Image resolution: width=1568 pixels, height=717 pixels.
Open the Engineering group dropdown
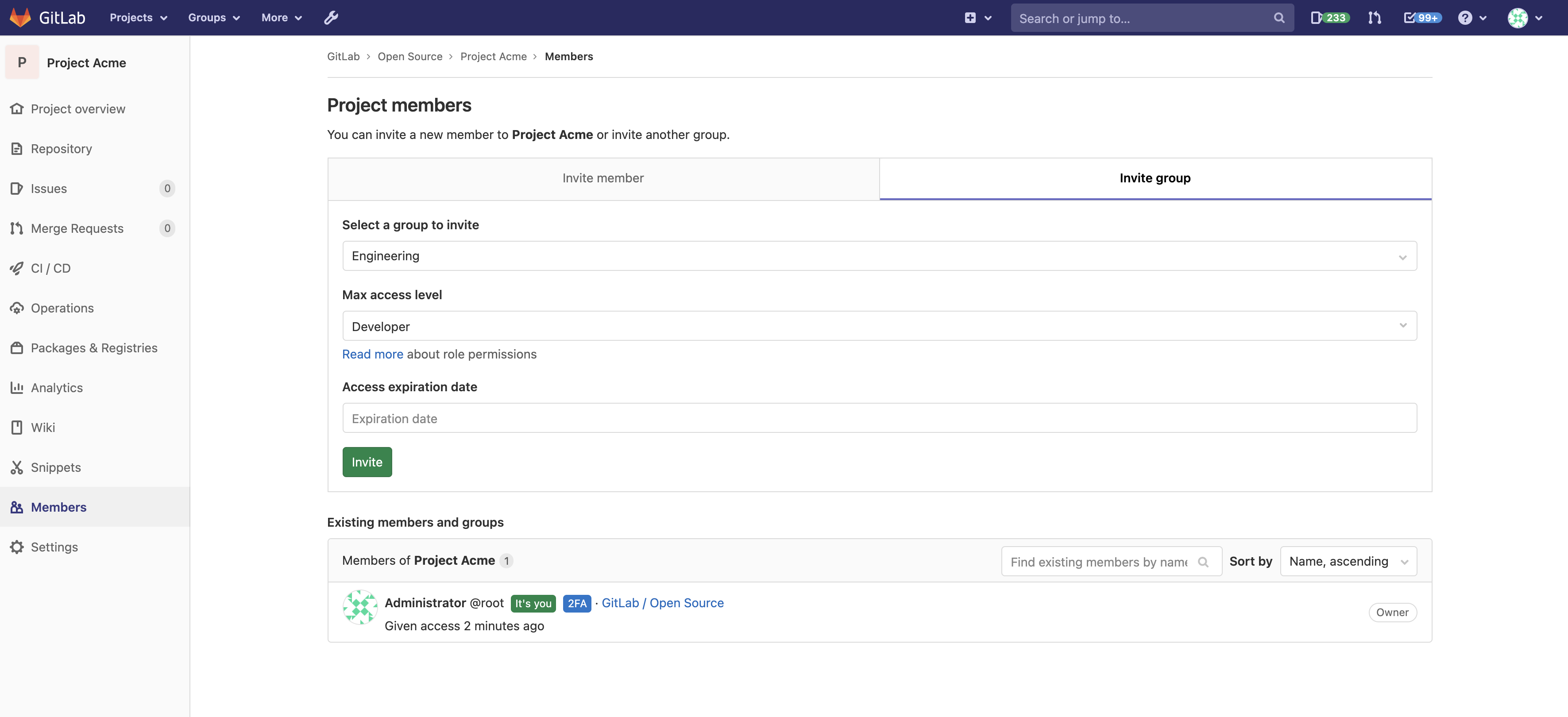coord(879,256)
